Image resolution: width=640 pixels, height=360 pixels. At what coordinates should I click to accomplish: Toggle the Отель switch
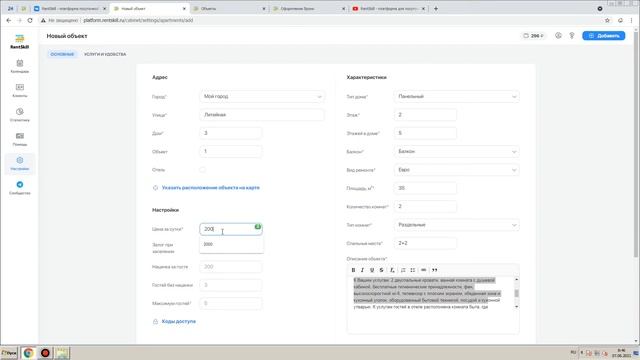202,170
